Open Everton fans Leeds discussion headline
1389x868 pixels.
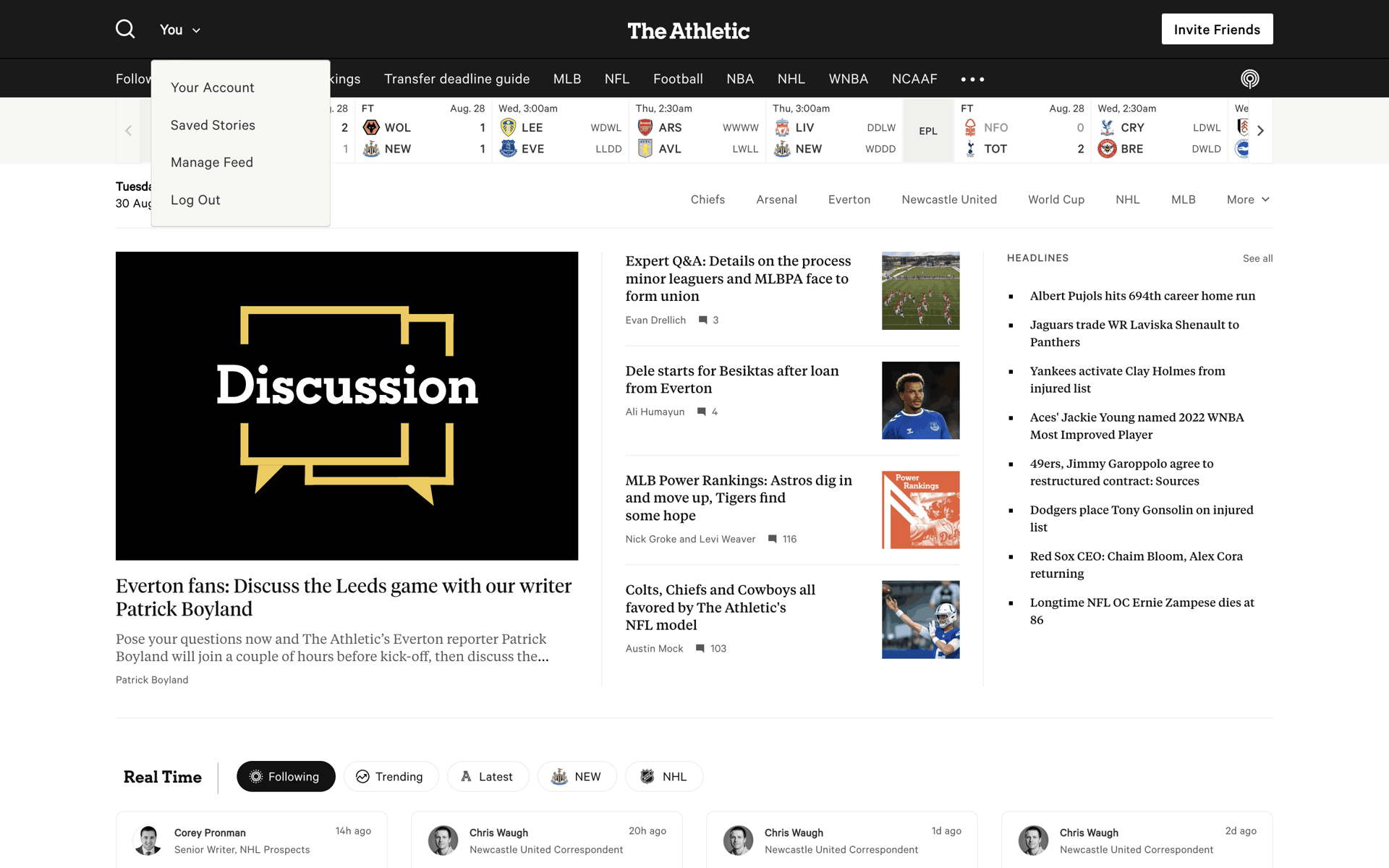pos(344,597)
